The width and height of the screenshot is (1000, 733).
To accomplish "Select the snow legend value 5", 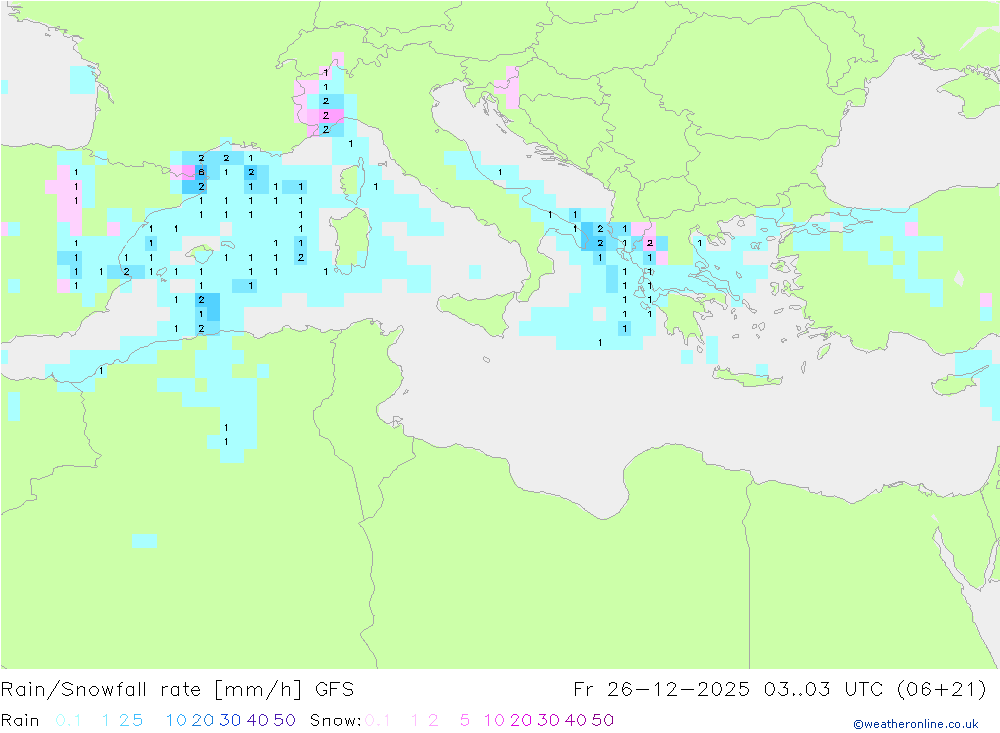I will [465, 720].
